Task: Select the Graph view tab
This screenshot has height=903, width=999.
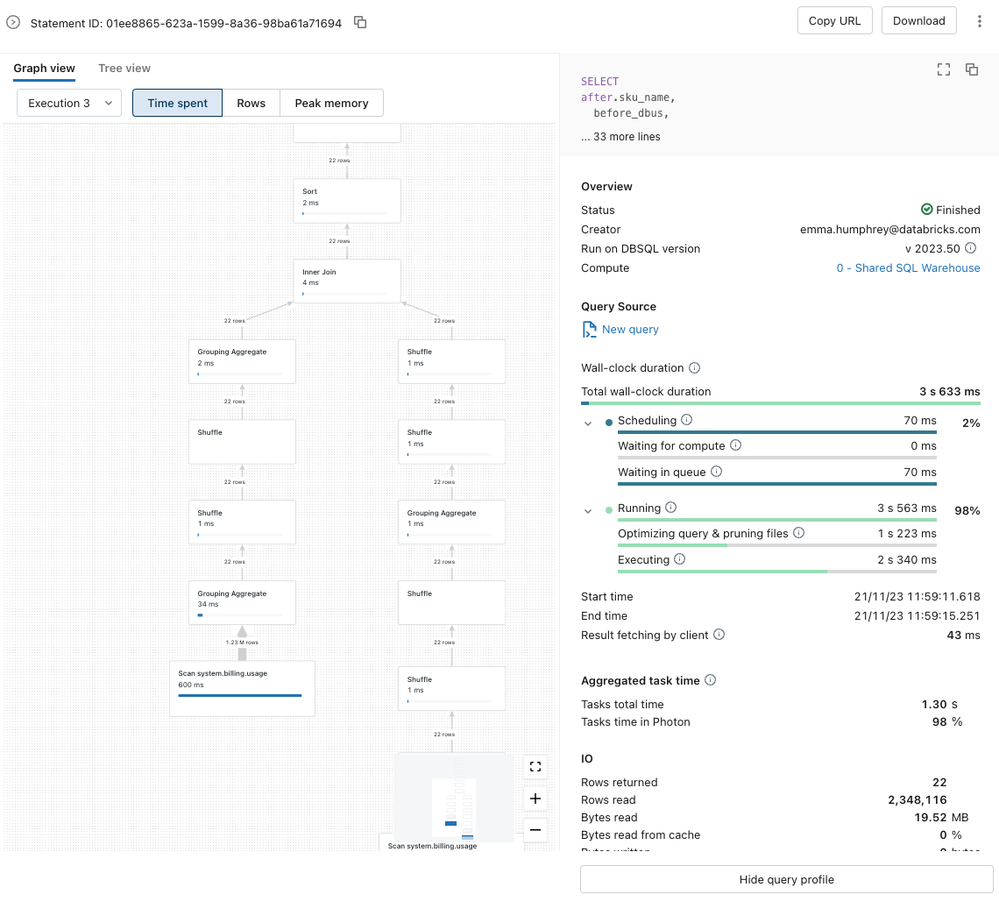Action: [x=44, y=68]
